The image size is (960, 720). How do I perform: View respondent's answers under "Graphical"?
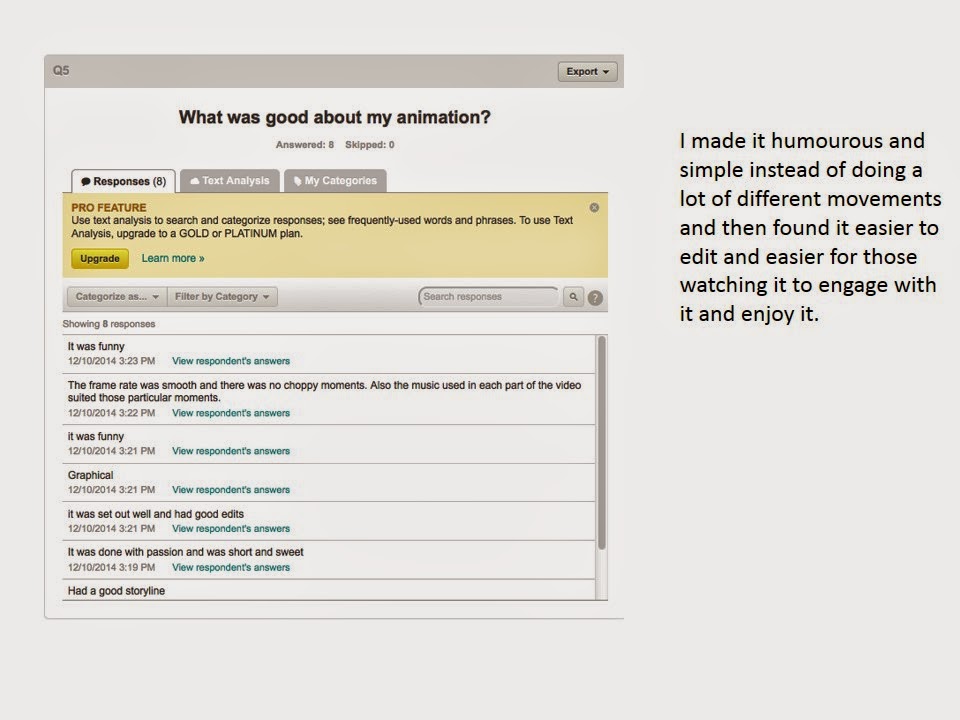pyautogui.click(x=231, y=490)
